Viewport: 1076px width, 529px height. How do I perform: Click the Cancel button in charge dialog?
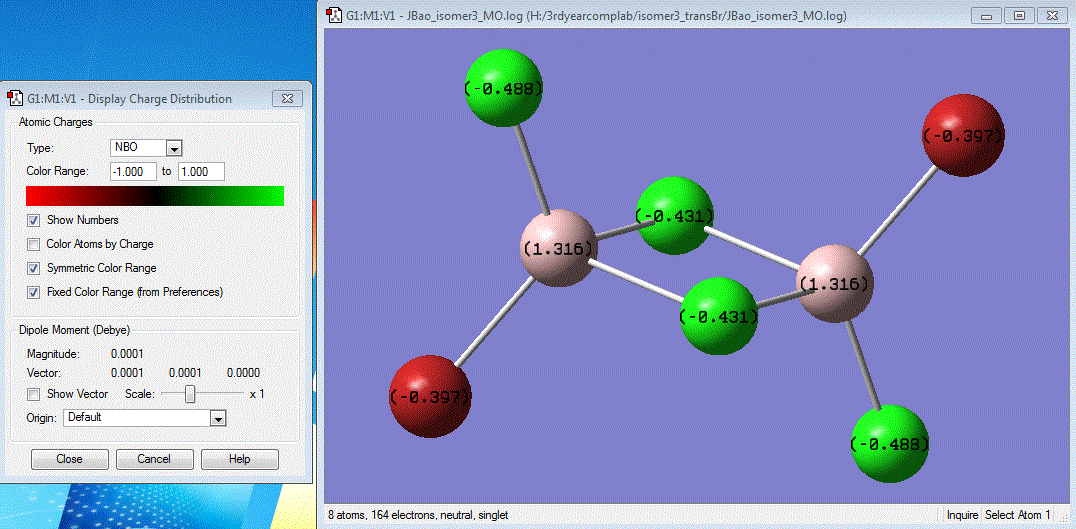pos(154,459)
